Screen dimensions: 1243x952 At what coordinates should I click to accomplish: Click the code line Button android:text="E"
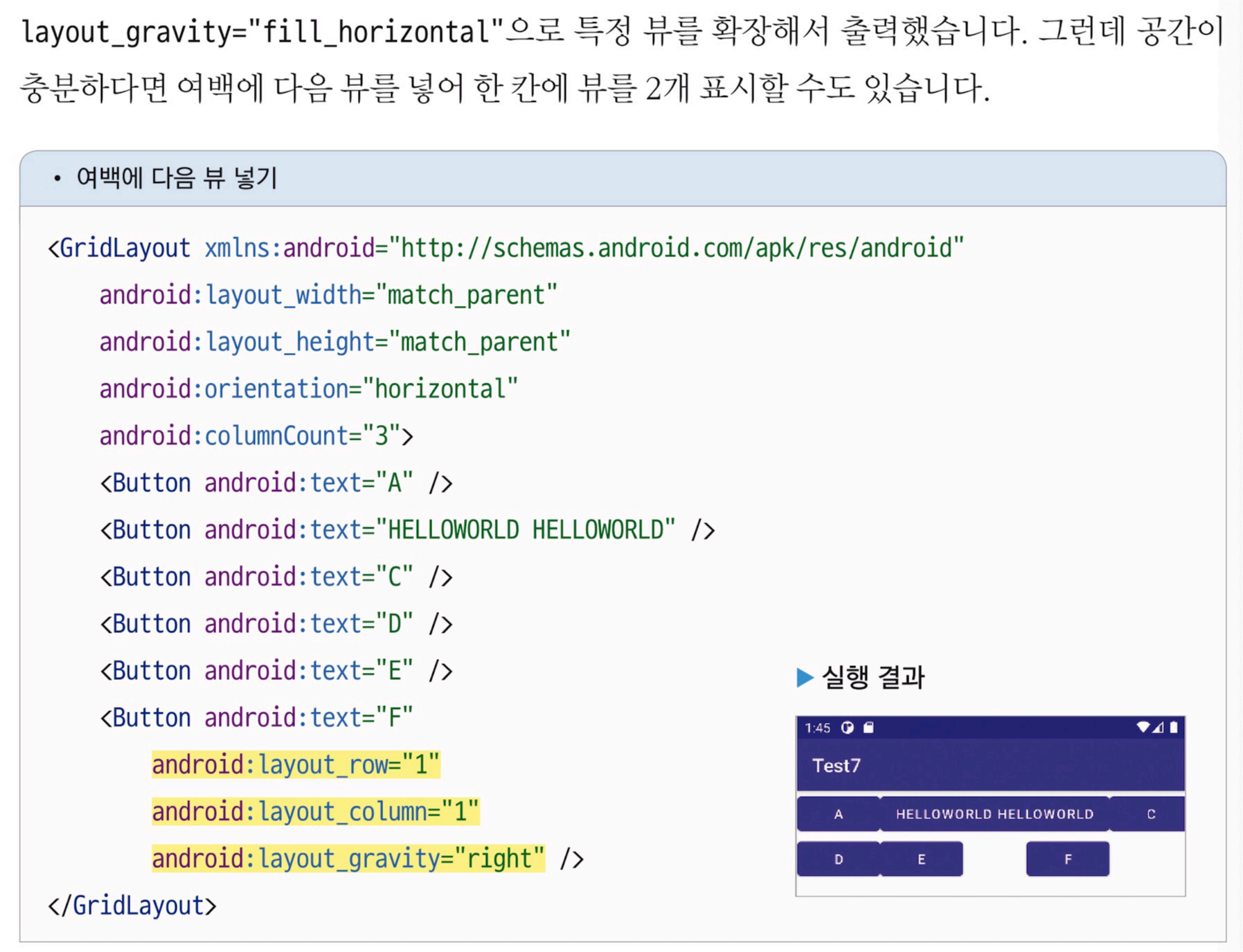(276, 672)
